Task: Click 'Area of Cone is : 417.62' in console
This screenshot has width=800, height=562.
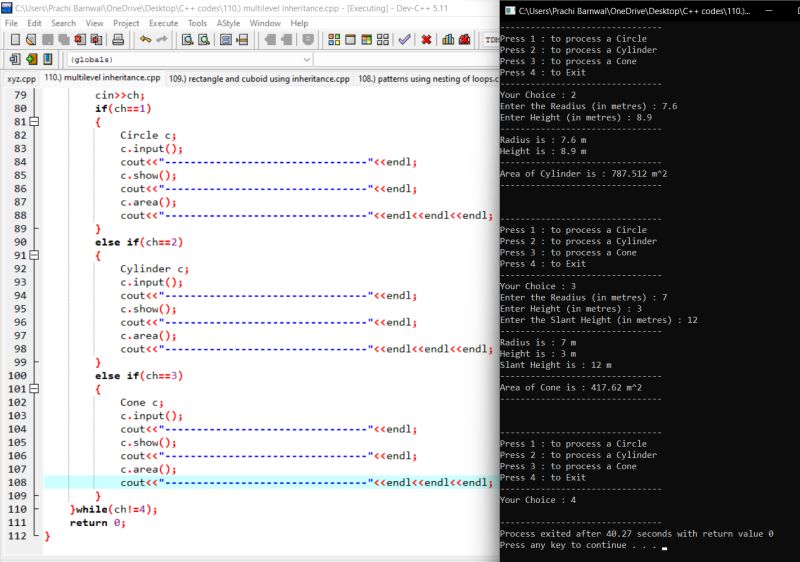Action: 571,388
